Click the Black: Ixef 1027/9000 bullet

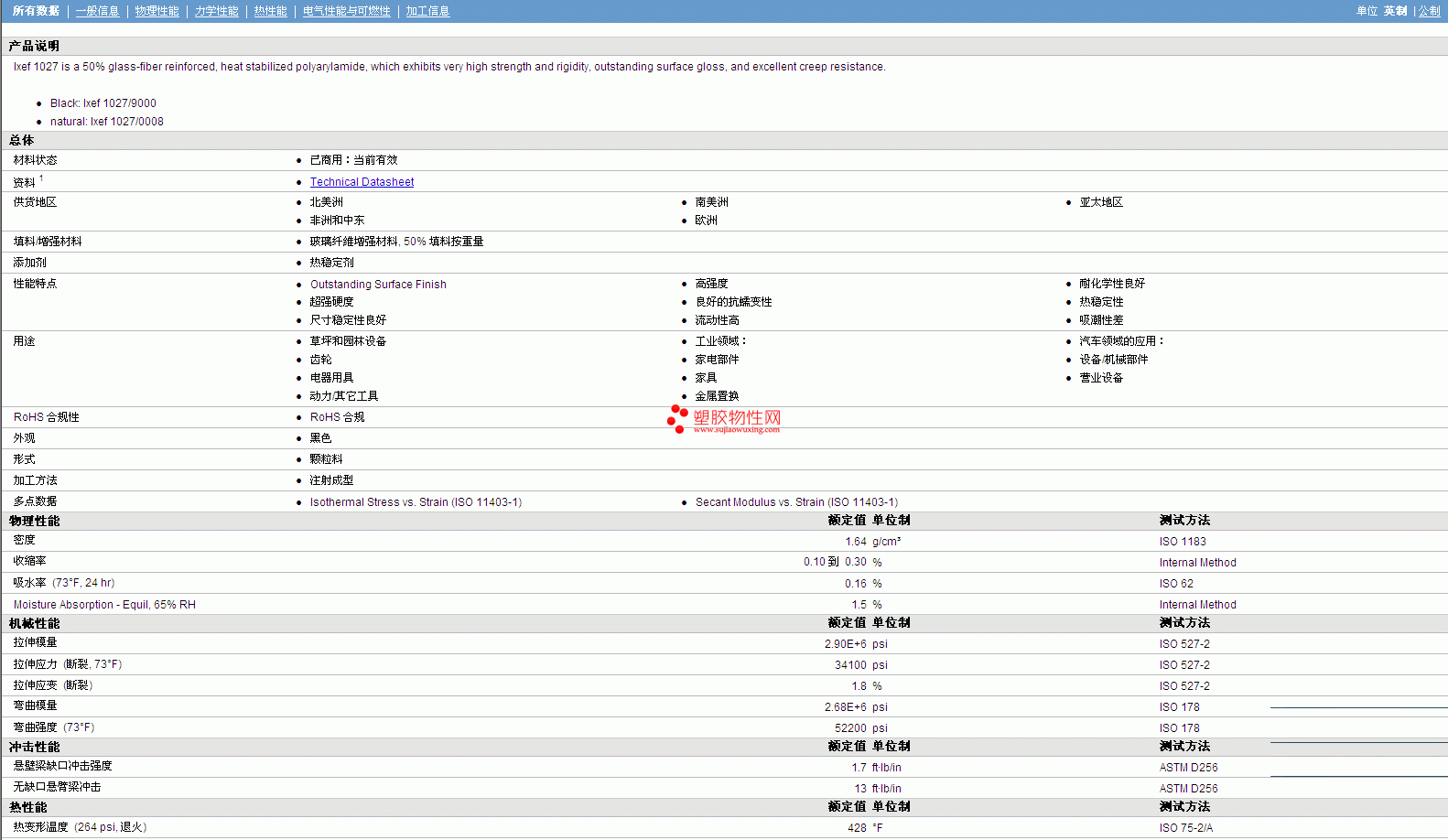103,103
